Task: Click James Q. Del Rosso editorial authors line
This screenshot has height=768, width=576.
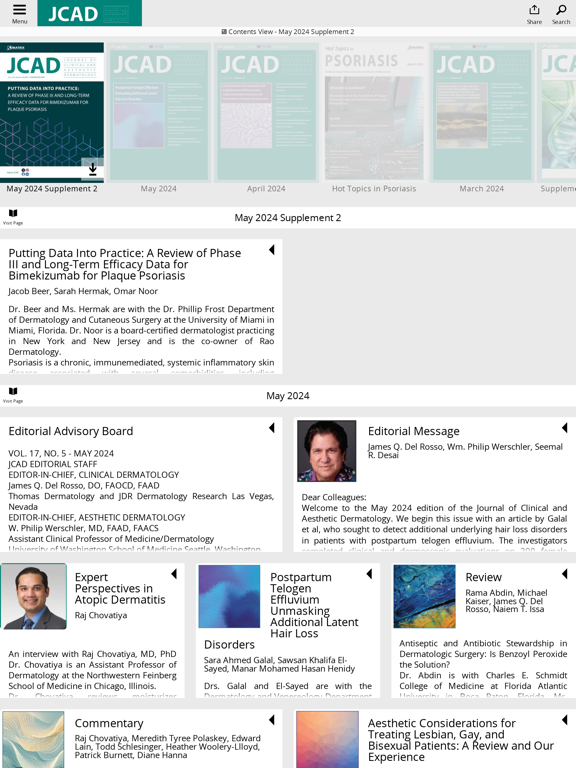Action: (x=465, y=451)
